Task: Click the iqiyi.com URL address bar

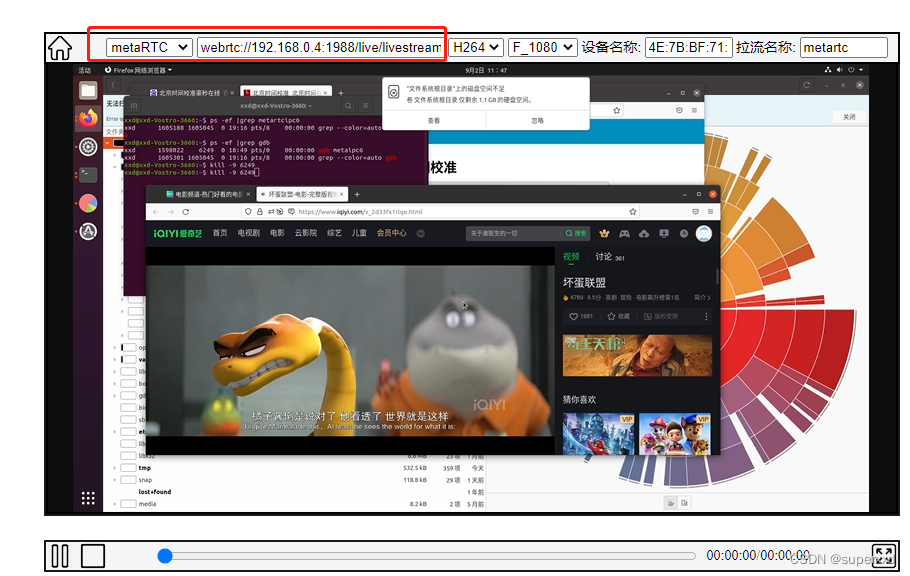Action: [x=441, y=212]
